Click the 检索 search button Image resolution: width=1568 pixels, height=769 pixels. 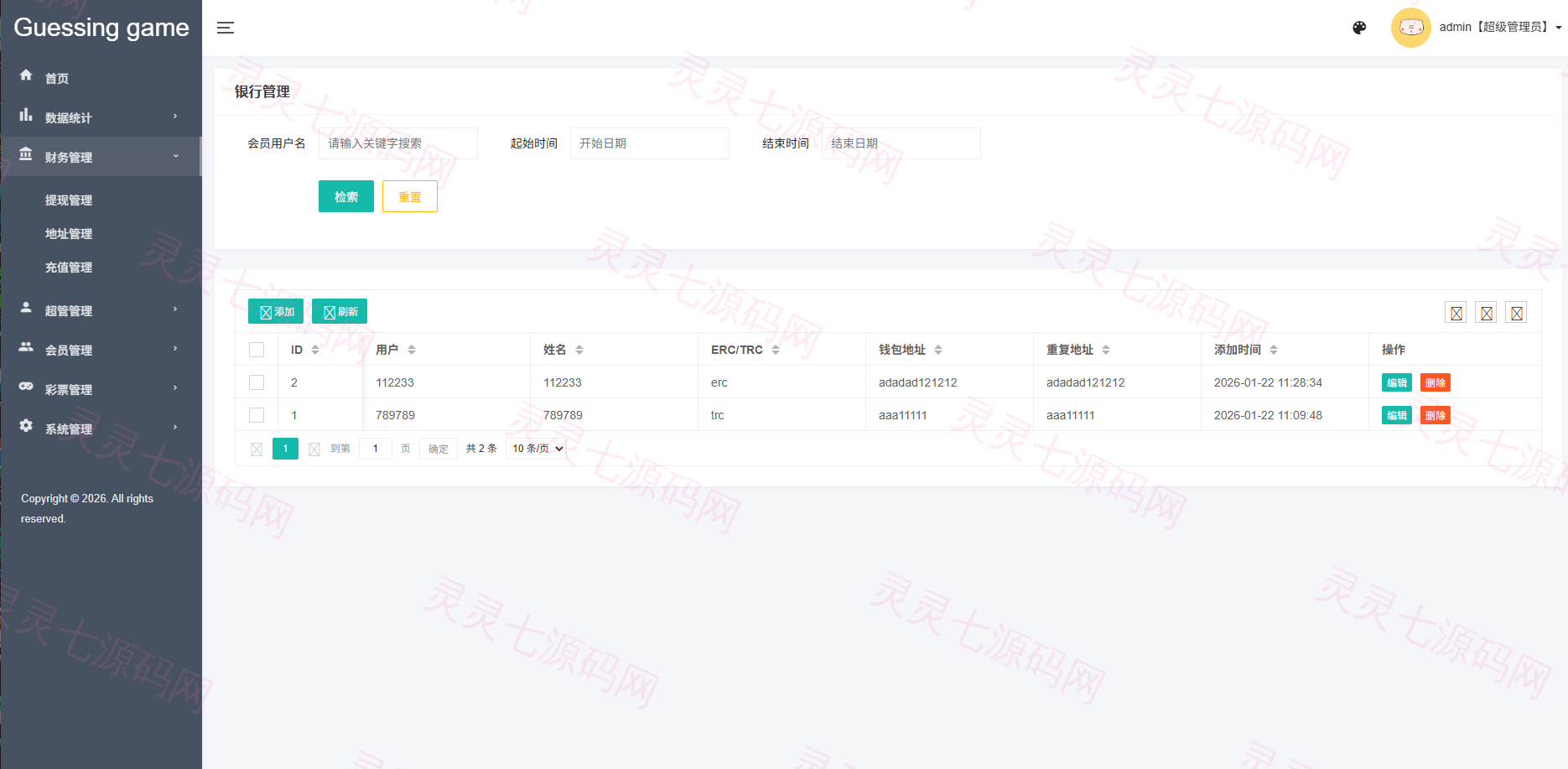click(346, 196)
